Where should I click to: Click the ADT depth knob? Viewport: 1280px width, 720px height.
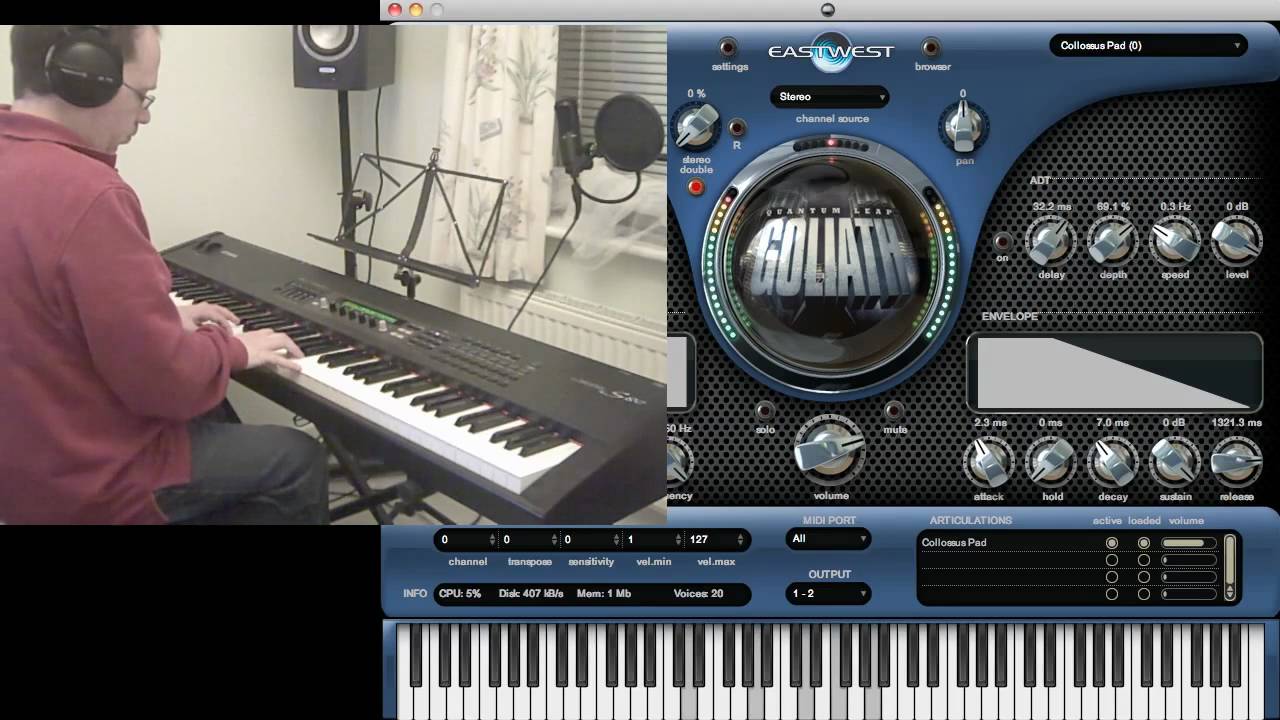click(1112, 241)
